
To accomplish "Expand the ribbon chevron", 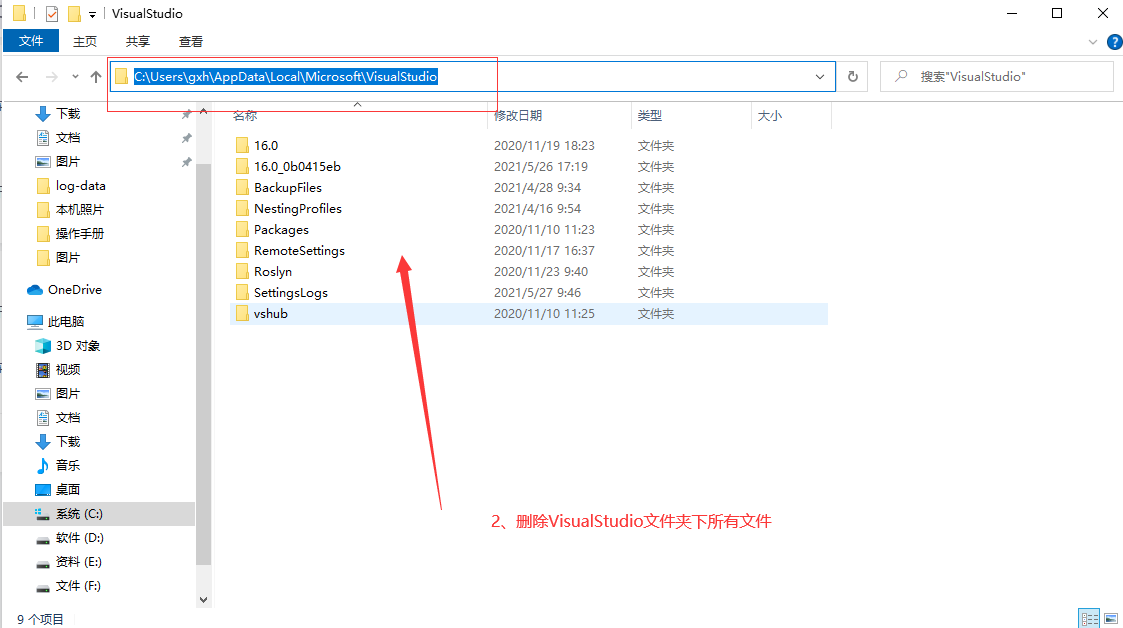I will 1092,42.
